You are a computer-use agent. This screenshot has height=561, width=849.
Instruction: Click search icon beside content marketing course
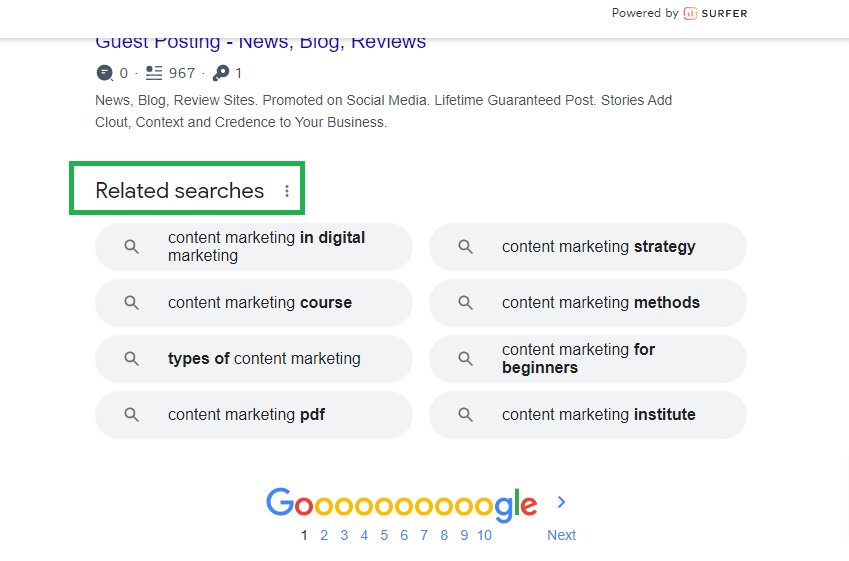tap(131, 303)
